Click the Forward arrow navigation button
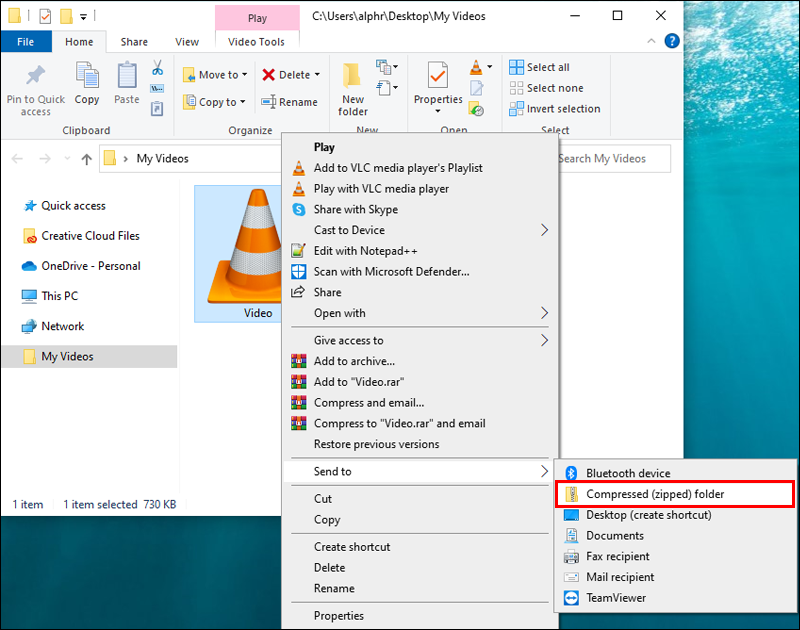The image size is (800, 630). point(45,159)
